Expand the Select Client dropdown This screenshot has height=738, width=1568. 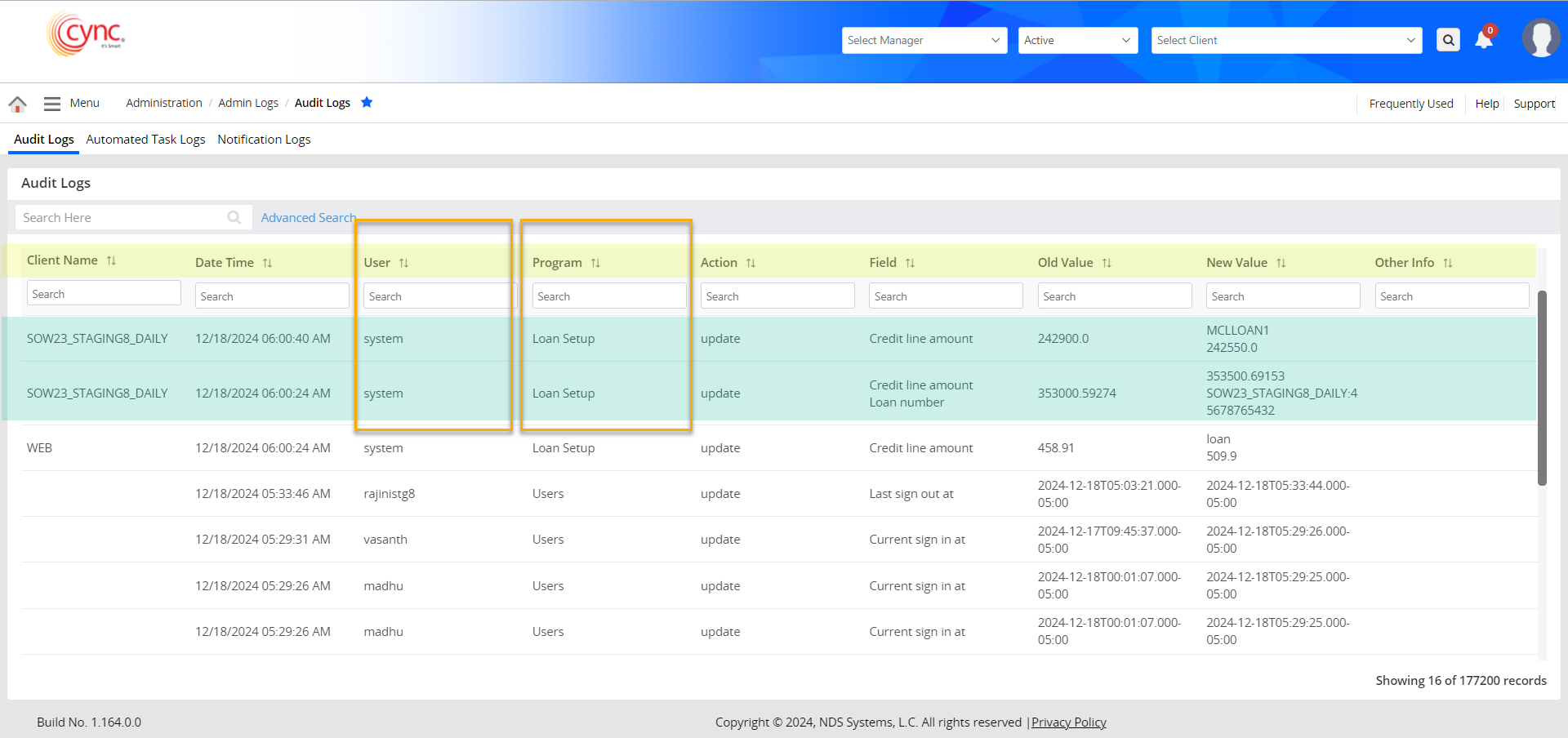(x=1285, y=40)
